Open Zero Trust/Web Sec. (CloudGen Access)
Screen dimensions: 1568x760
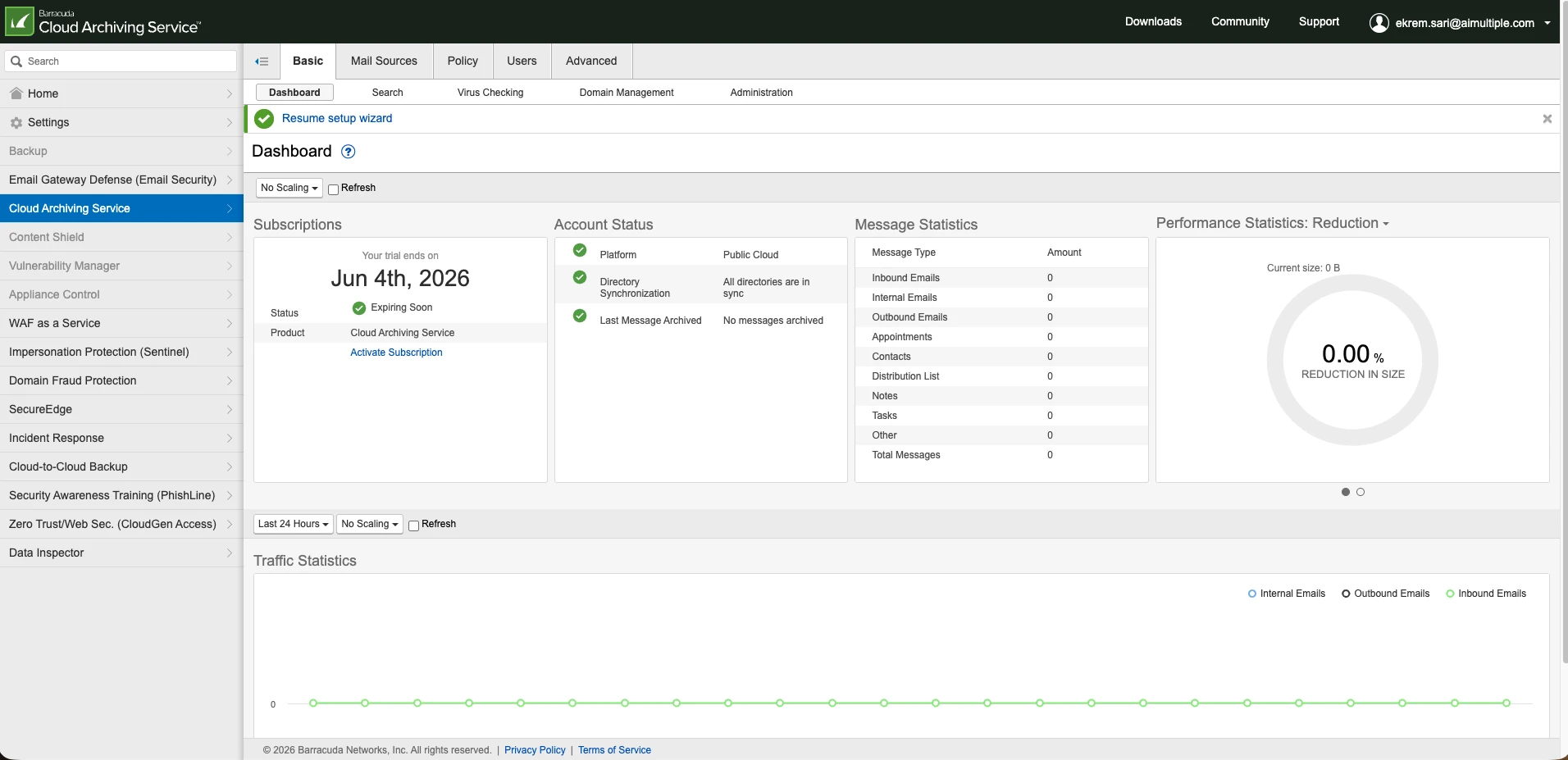tap(121, 524)
